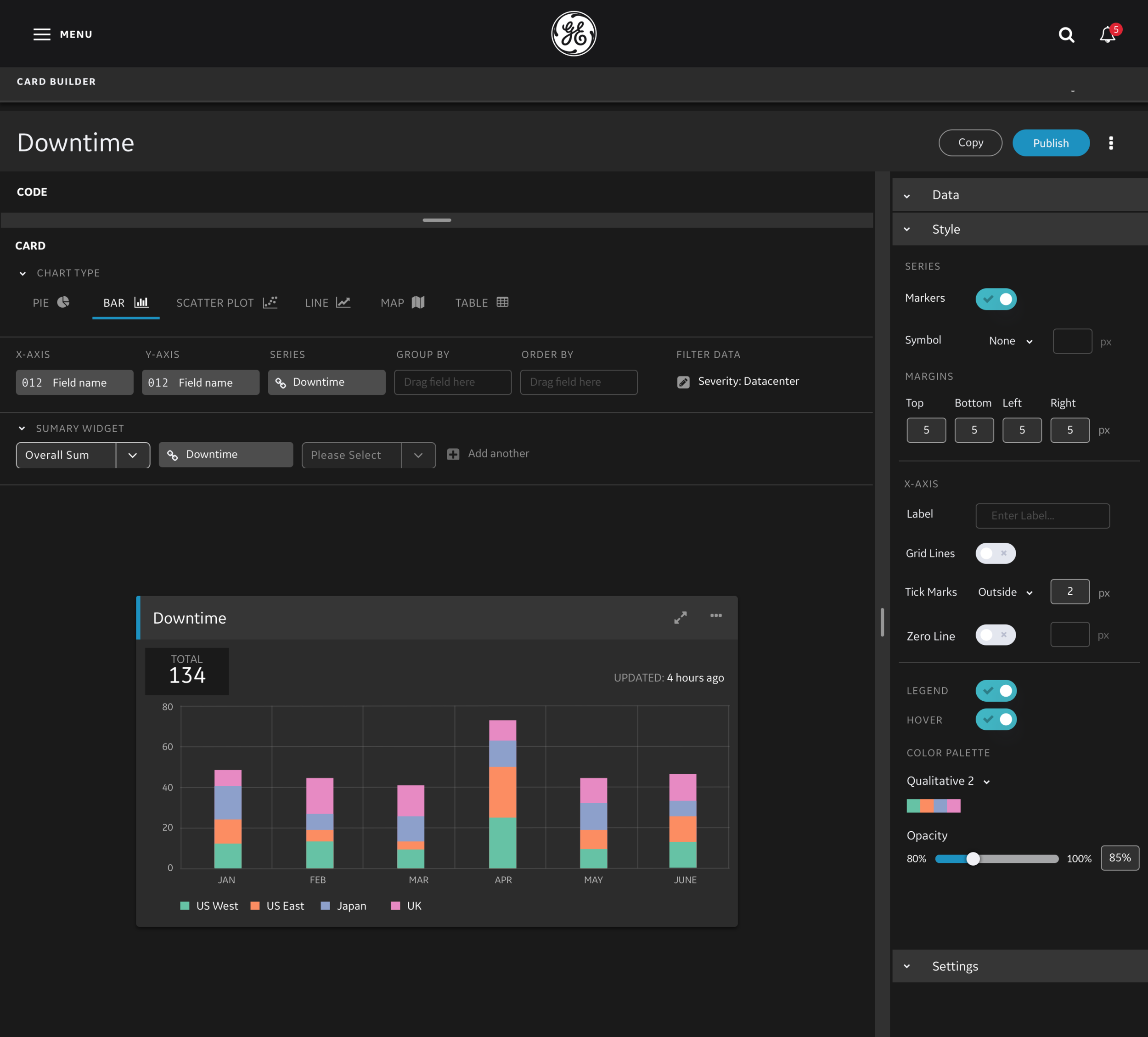Image resolution: width=1148 pixels, height=1037 pixels.
Task: Open the Downtime card ellipsis menu
Action: (x=716, y=615)
